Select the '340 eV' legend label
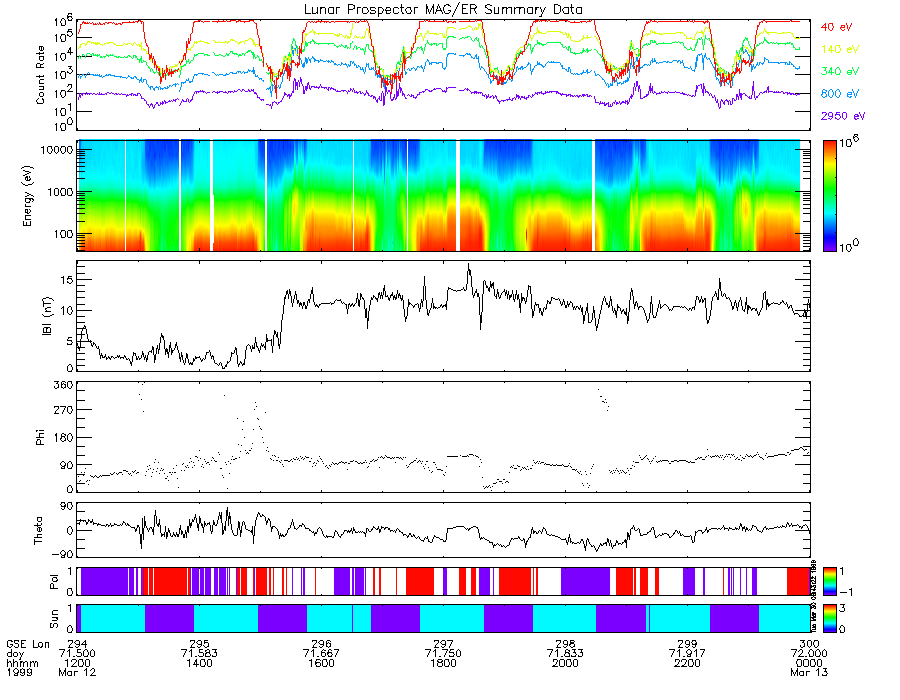This screenshot has height=700, width=900. point(839,71)
